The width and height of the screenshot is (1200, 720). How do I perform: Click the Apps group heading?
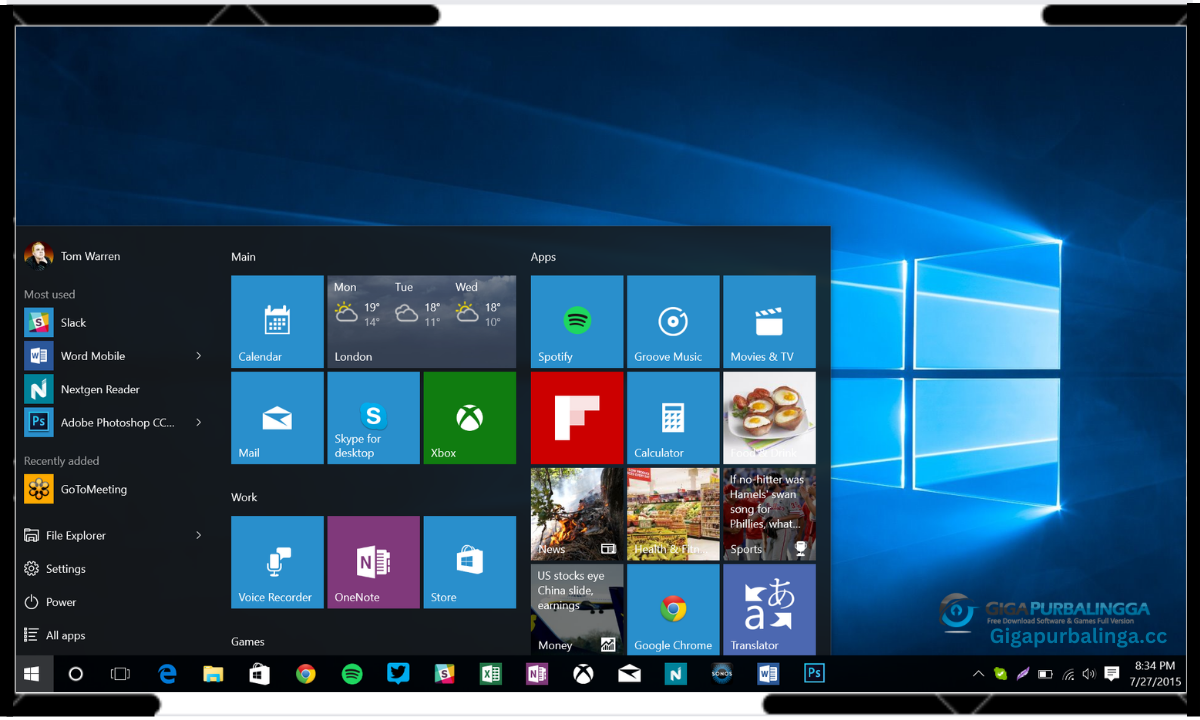543,257
